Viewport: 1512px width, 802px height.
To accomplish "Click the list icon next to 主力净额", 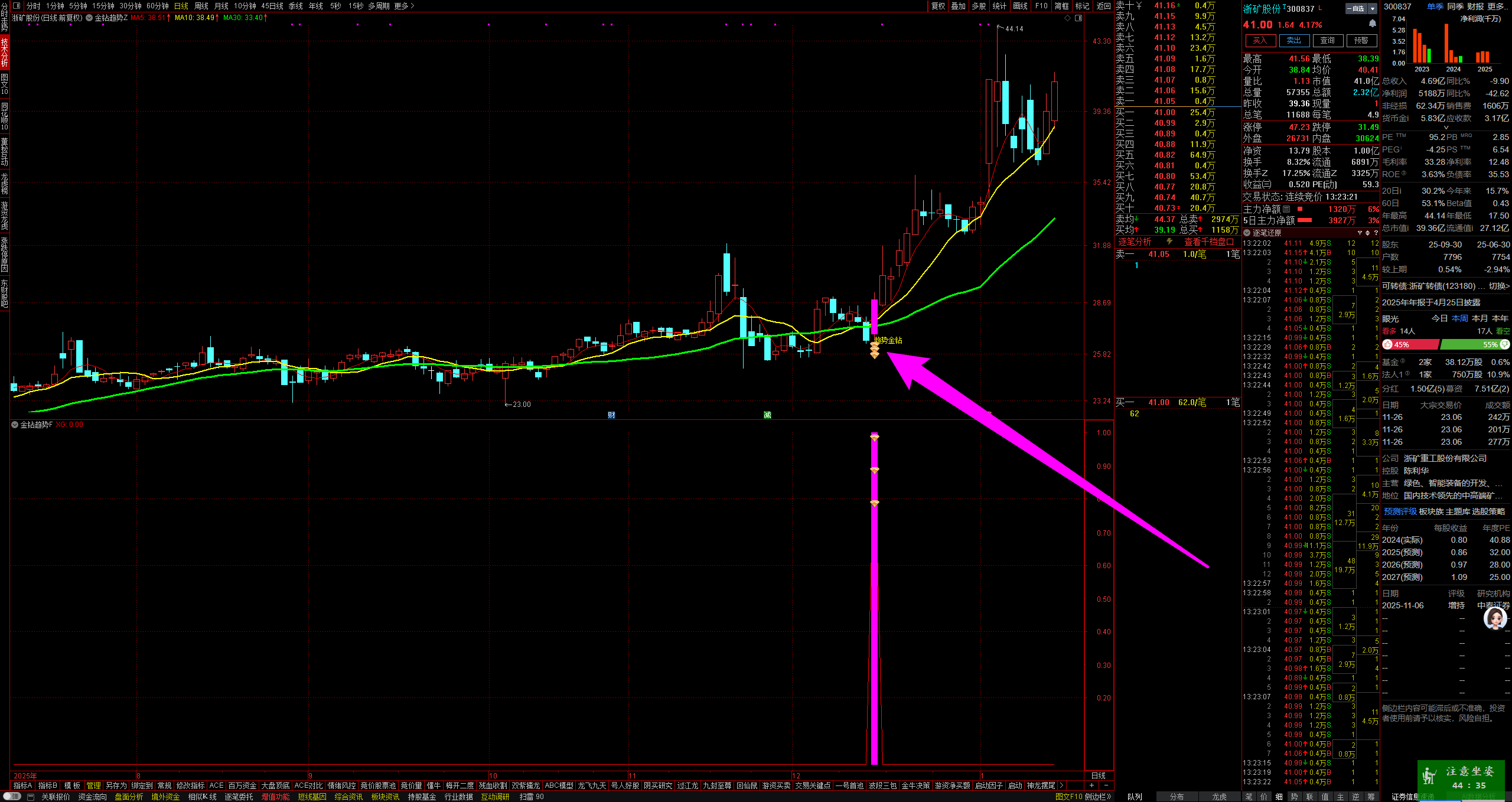I will tap(1286, 209).
